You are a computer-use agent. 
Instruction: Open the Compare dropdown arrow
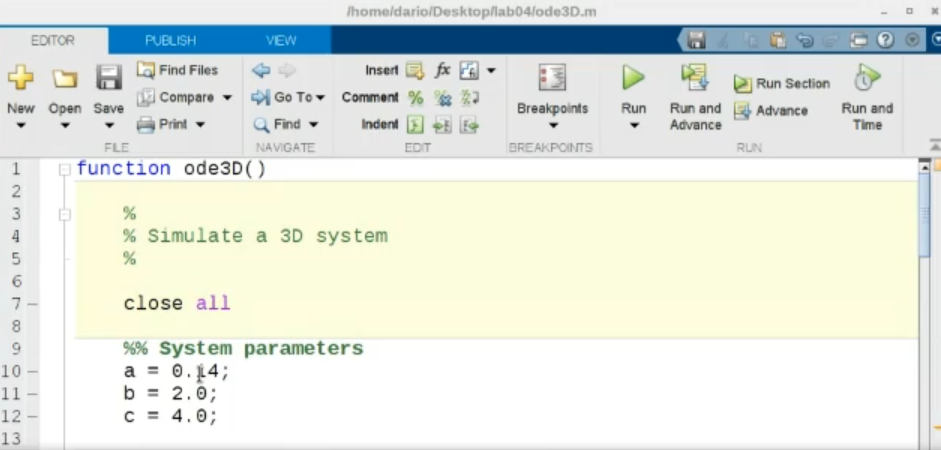(x=227, y=98)
